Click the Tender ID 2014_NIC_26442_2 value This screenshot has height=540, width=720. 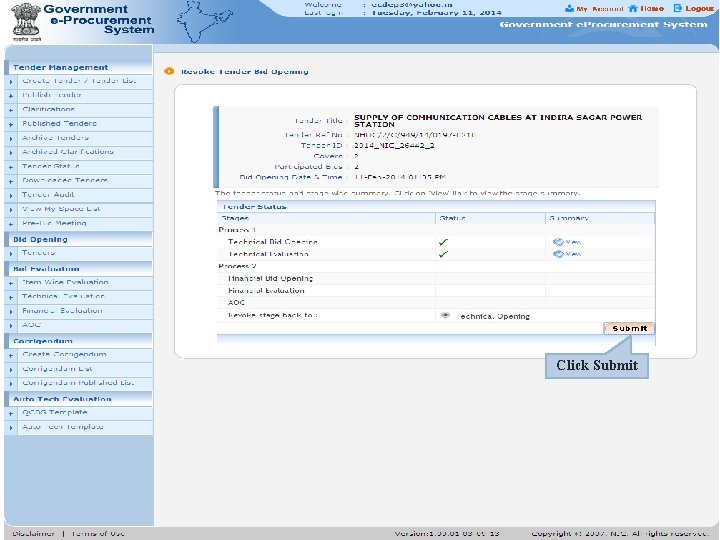point(394,146)
